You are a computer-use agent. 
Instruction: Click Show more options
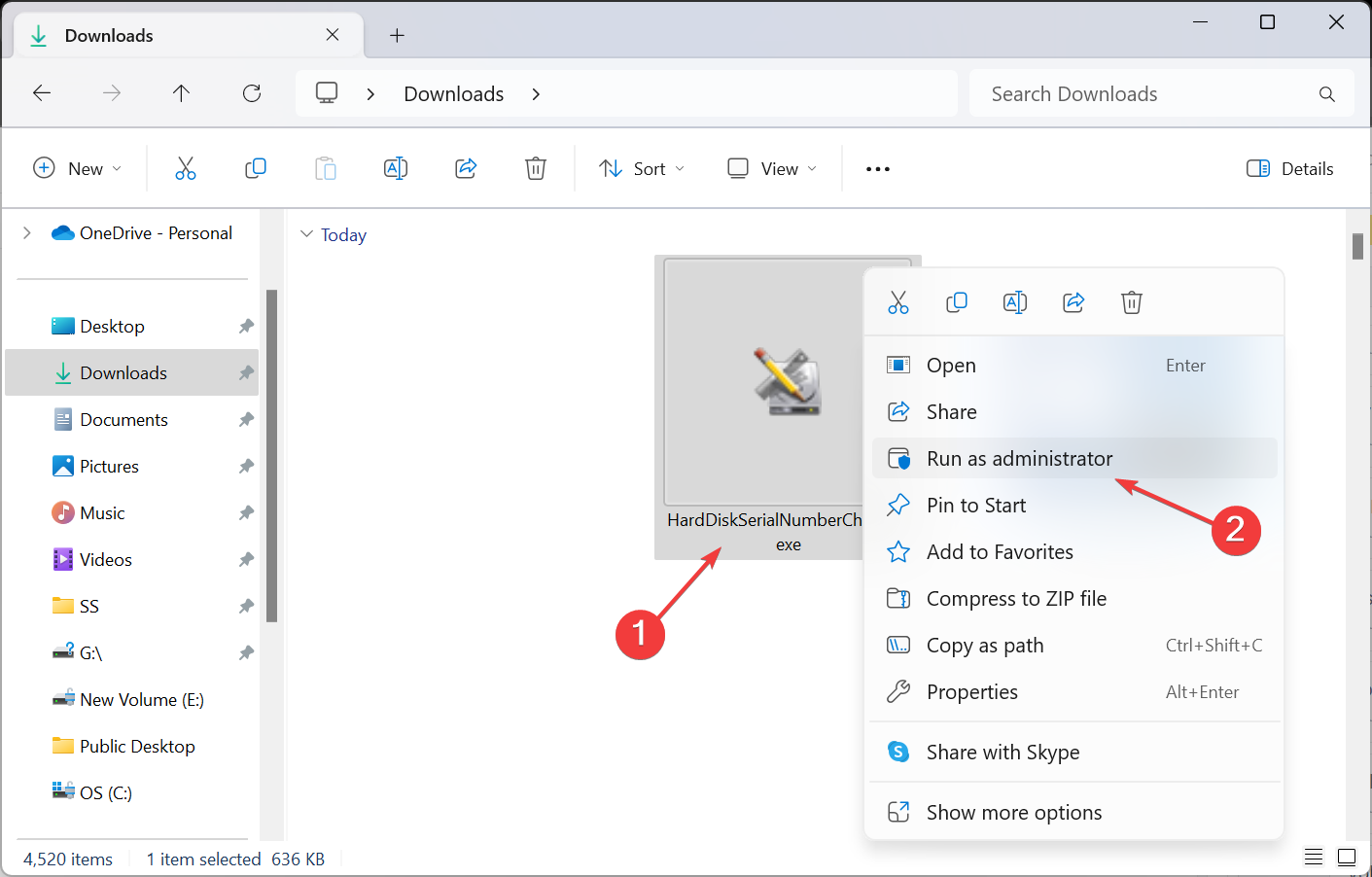[x=1074, y=813]
